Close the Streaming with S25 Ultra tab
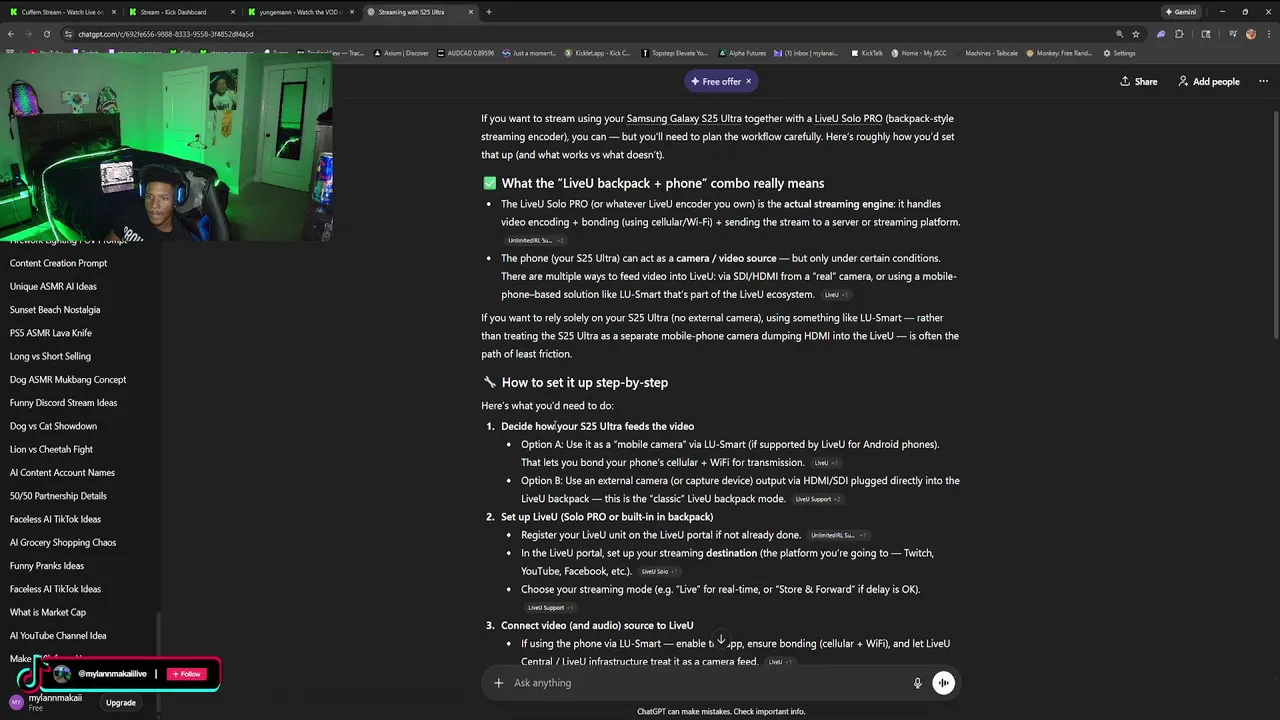 tap(471, 12)
